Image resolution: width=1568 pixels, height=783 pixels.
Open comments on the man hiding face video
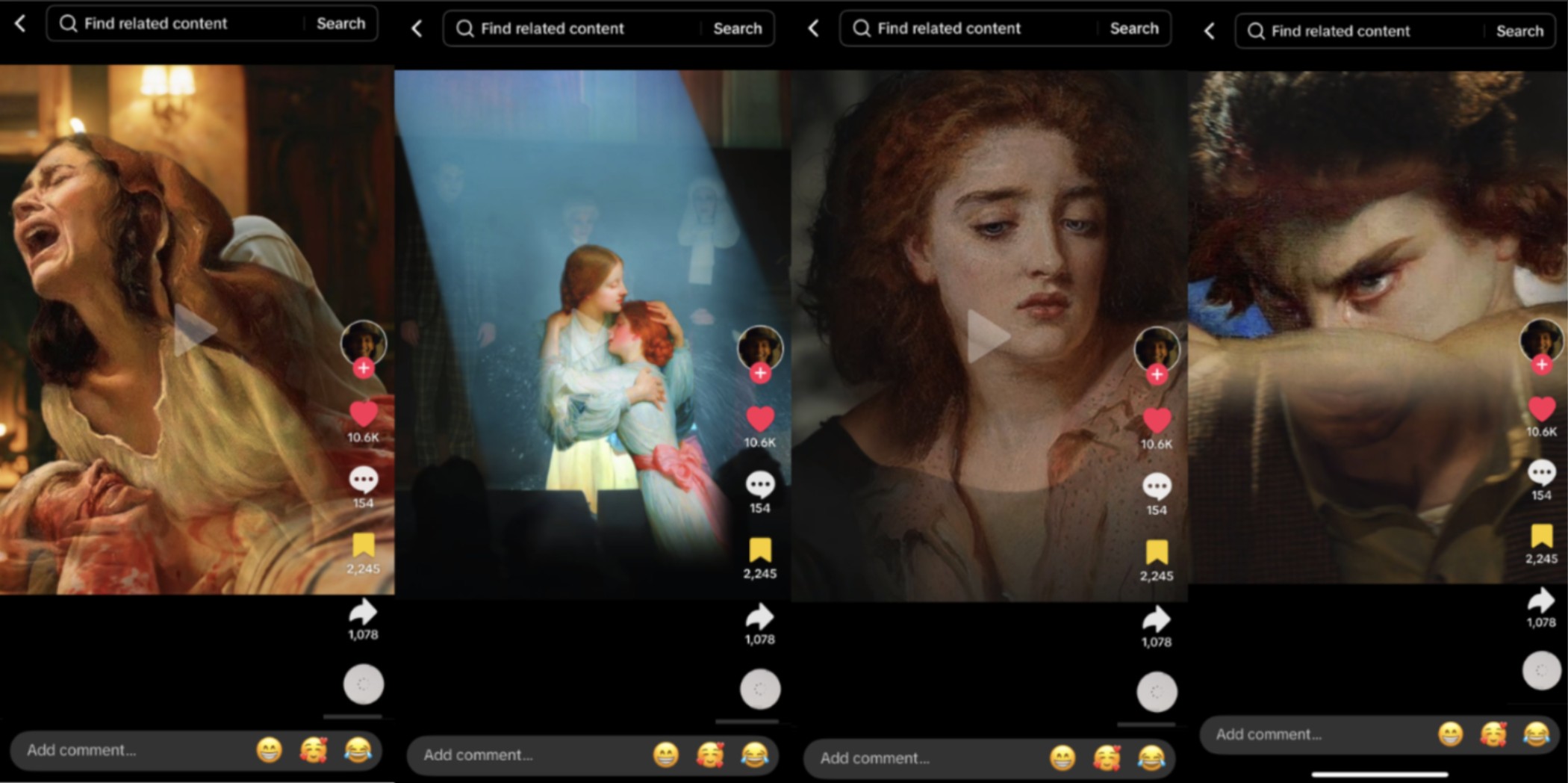point(1542,472)
